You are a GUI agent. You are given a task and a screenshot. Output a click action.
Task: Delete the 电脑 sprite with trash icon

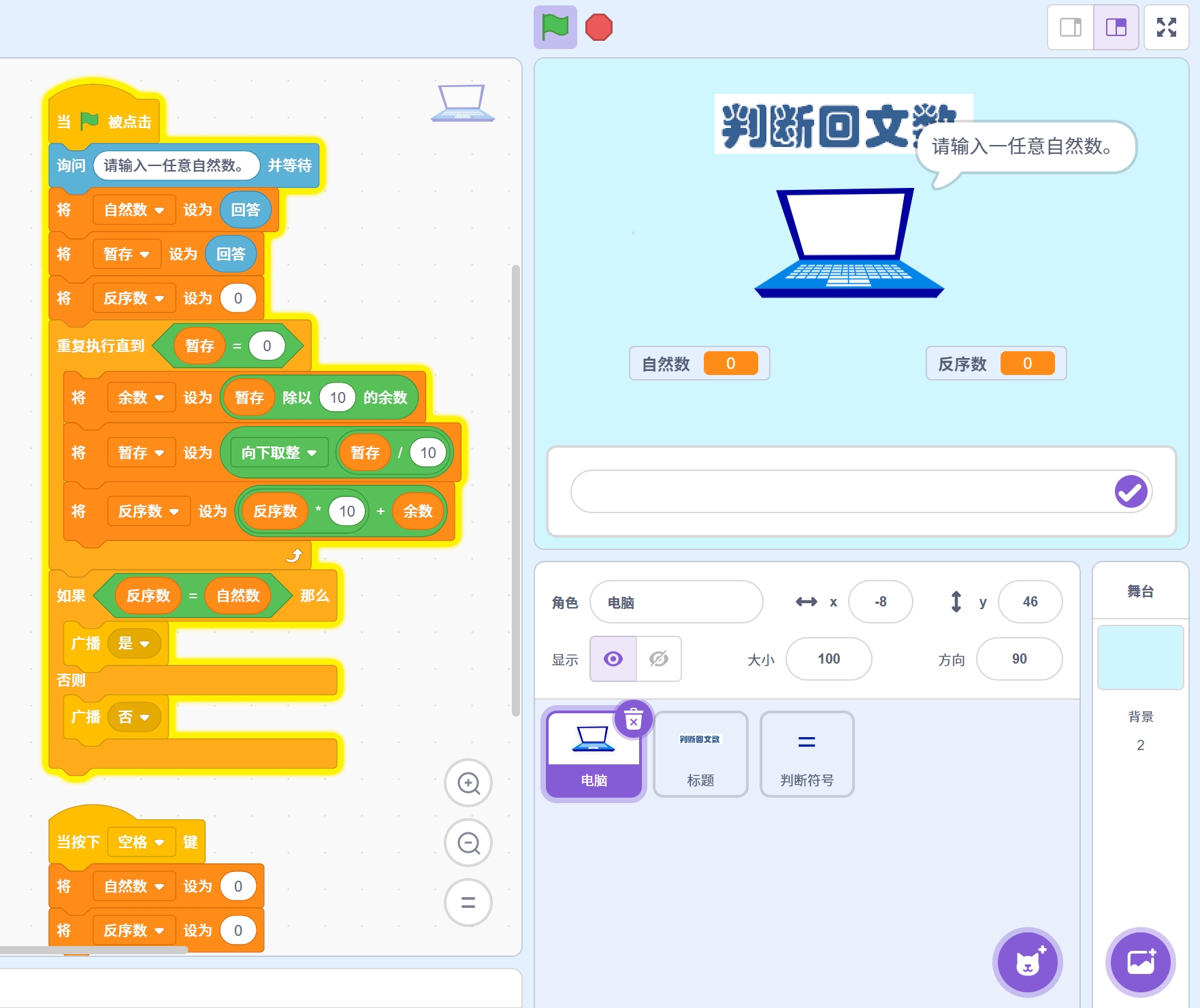coord(633,719)
